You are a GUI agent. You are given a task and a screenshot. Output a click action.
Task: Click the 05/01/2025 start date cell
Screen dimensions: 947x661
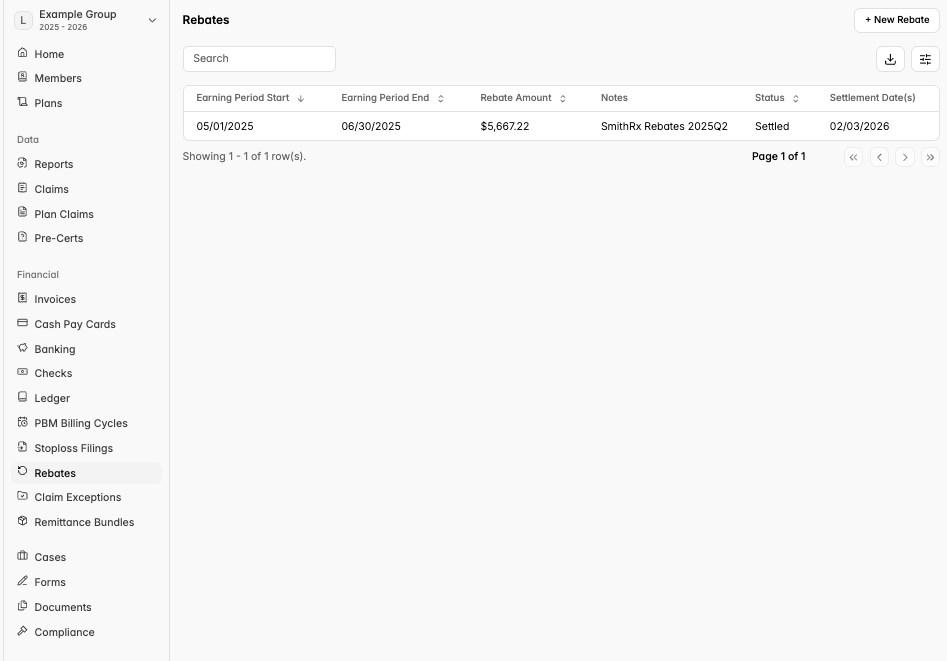[x=225, y=126]
